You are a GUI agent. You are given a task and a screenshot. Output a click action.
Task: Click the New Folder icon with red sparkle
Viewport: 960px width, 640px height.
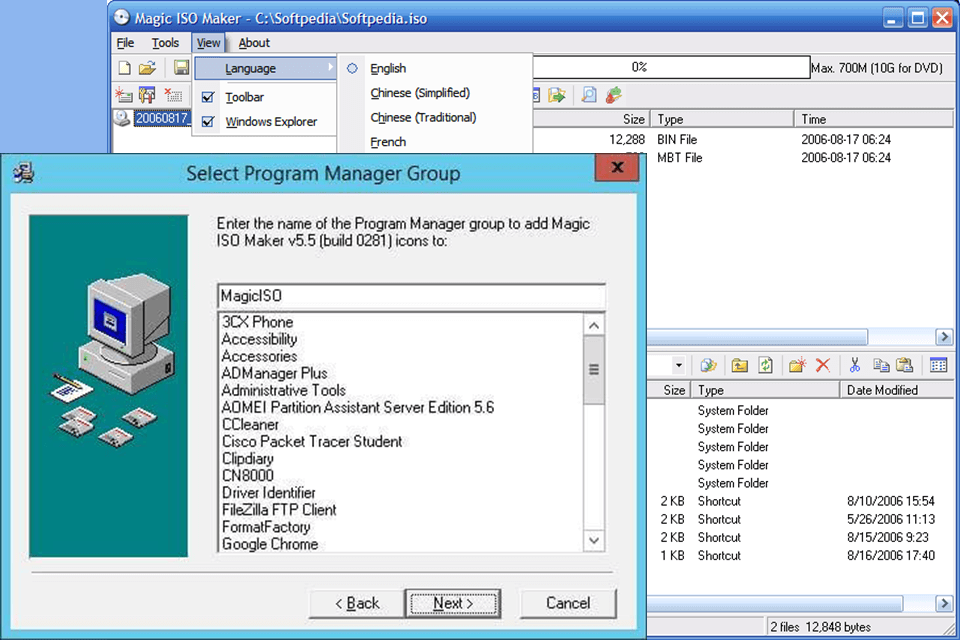[x=797, y=366]
